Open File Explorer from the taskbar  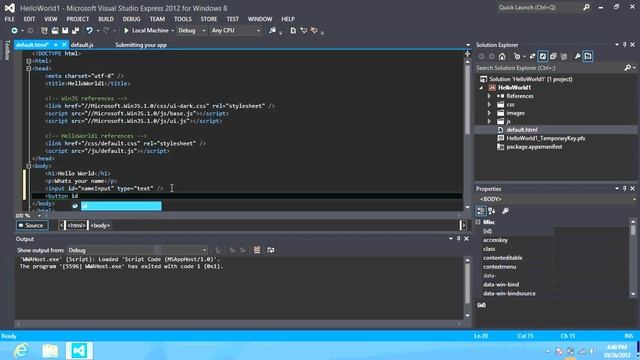[50, 351]
